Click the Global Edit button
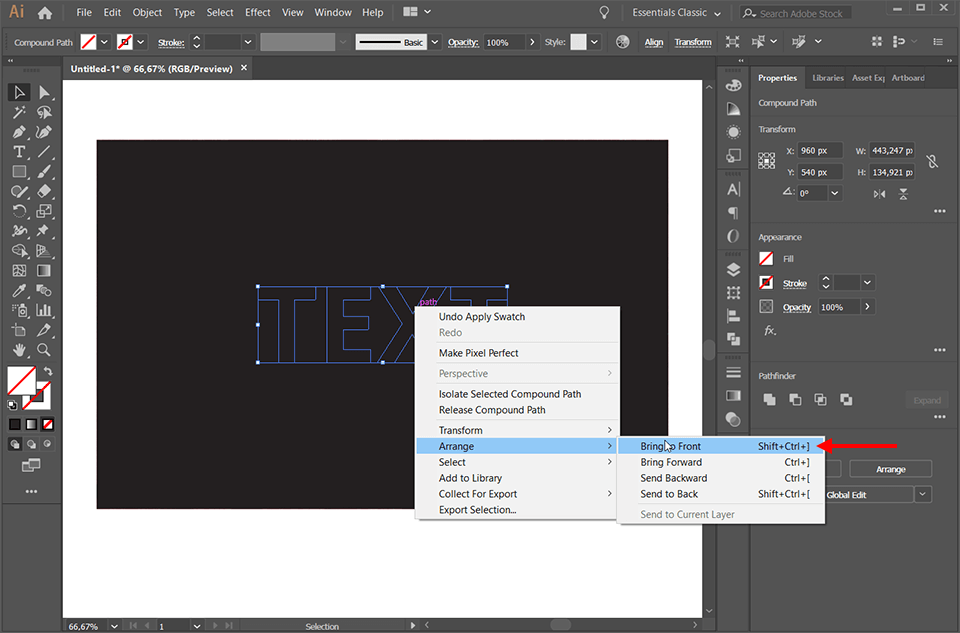The width and height of the screenshot is (960, 633). pos(867,494)
